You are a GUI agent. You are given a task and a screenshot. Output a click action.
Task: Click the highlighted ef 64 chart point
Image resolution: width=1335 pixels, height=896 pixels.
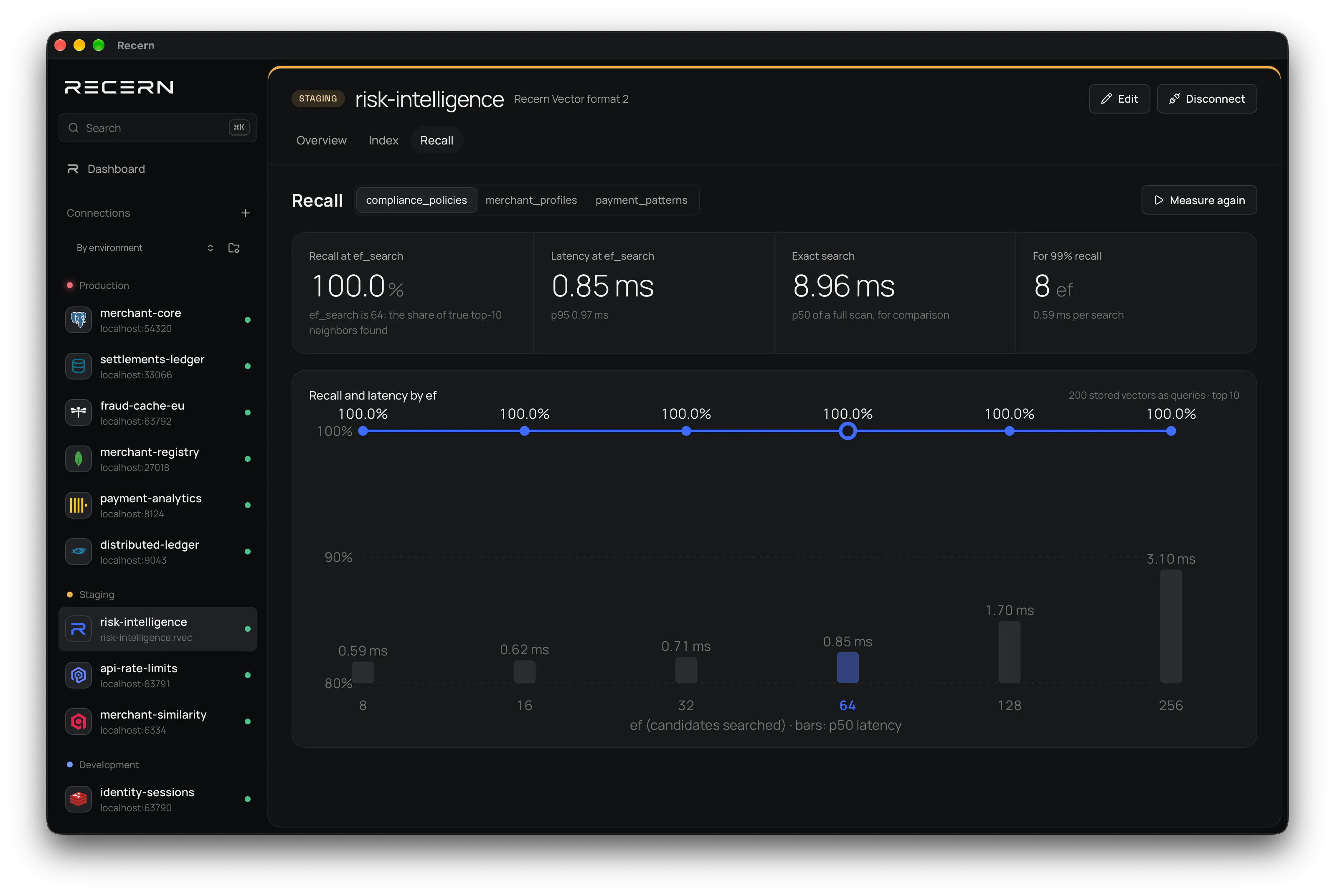click(847, 431)
